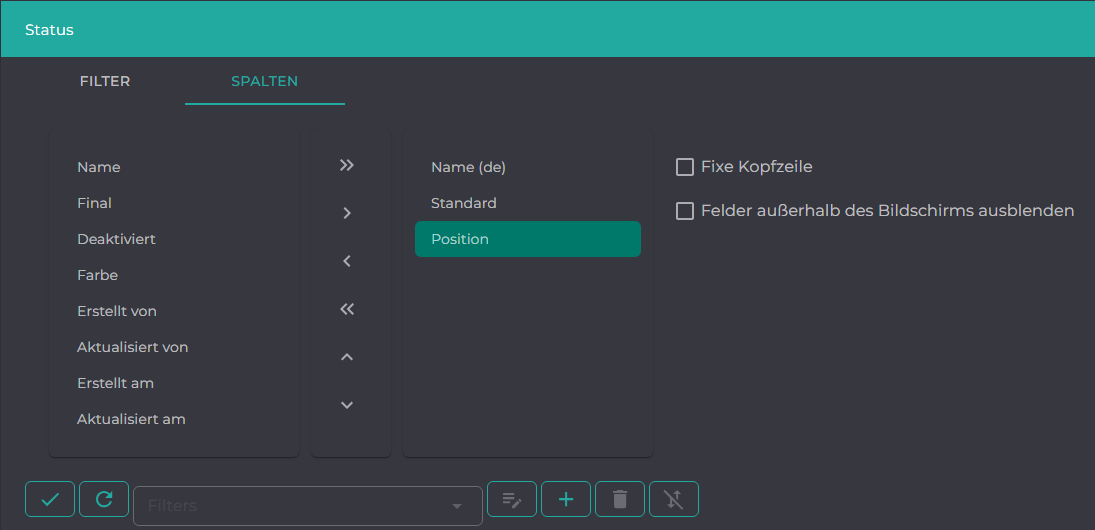Click the crossed-out sort arrows icon
The width and height of the screenshot is (1095, 530).
click(674, 499)
